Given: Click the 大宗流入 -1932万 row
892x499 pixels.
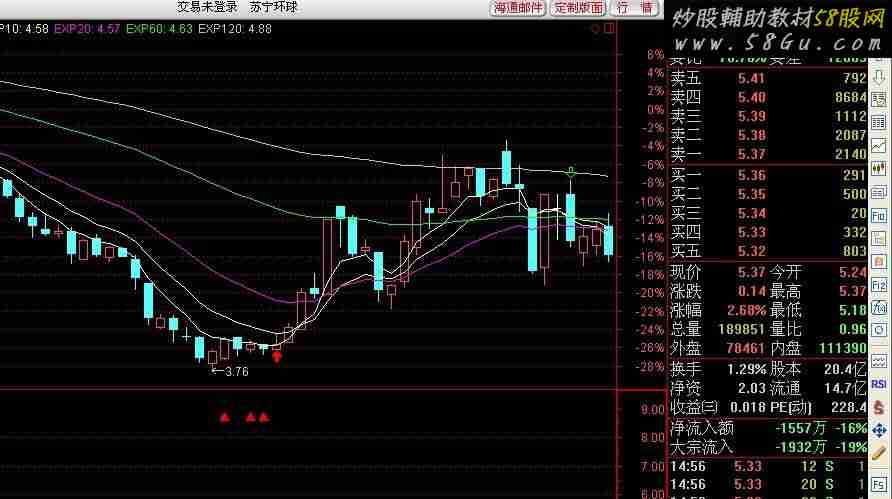Looking at the screenshot, I should [768, 447].
